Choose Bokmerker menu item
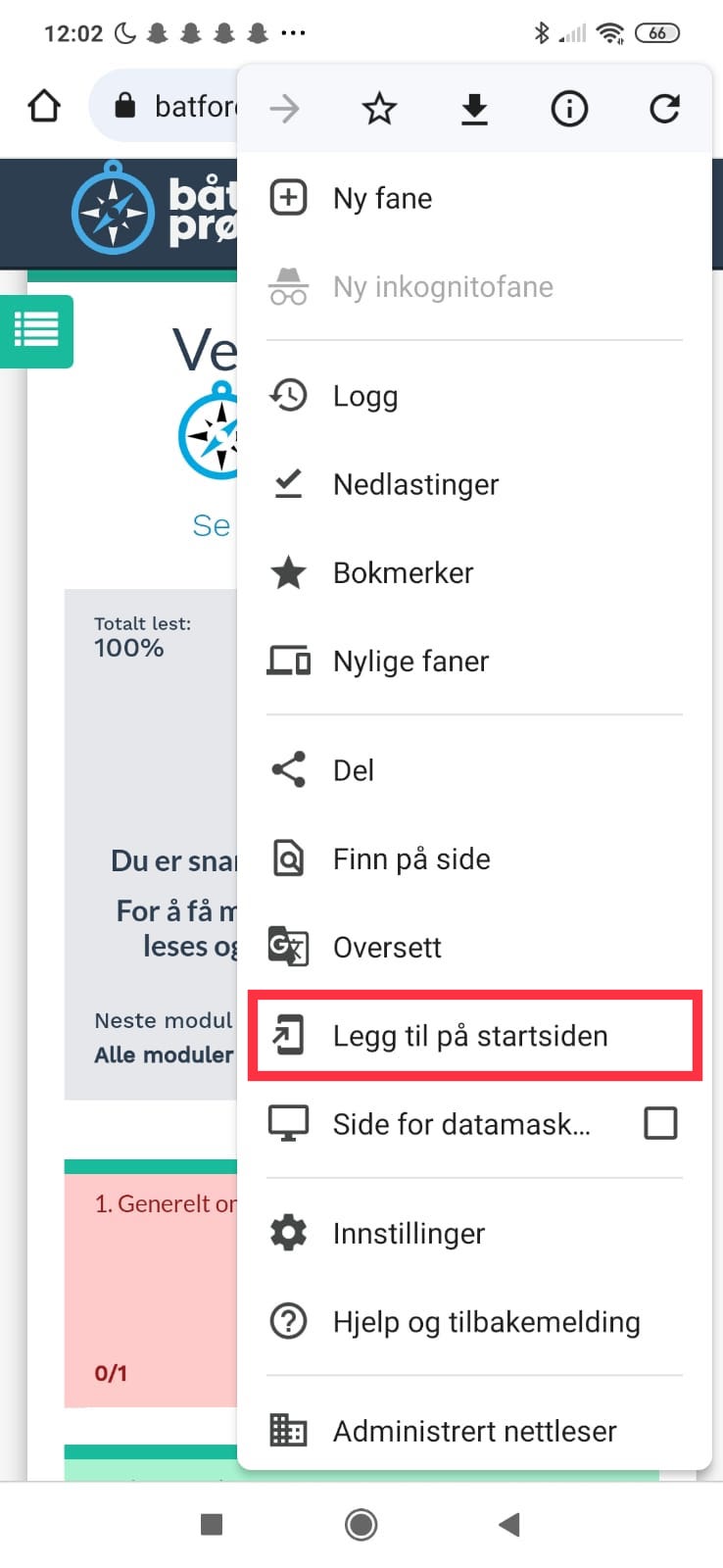723x1568 pixels. click(474, 572)
